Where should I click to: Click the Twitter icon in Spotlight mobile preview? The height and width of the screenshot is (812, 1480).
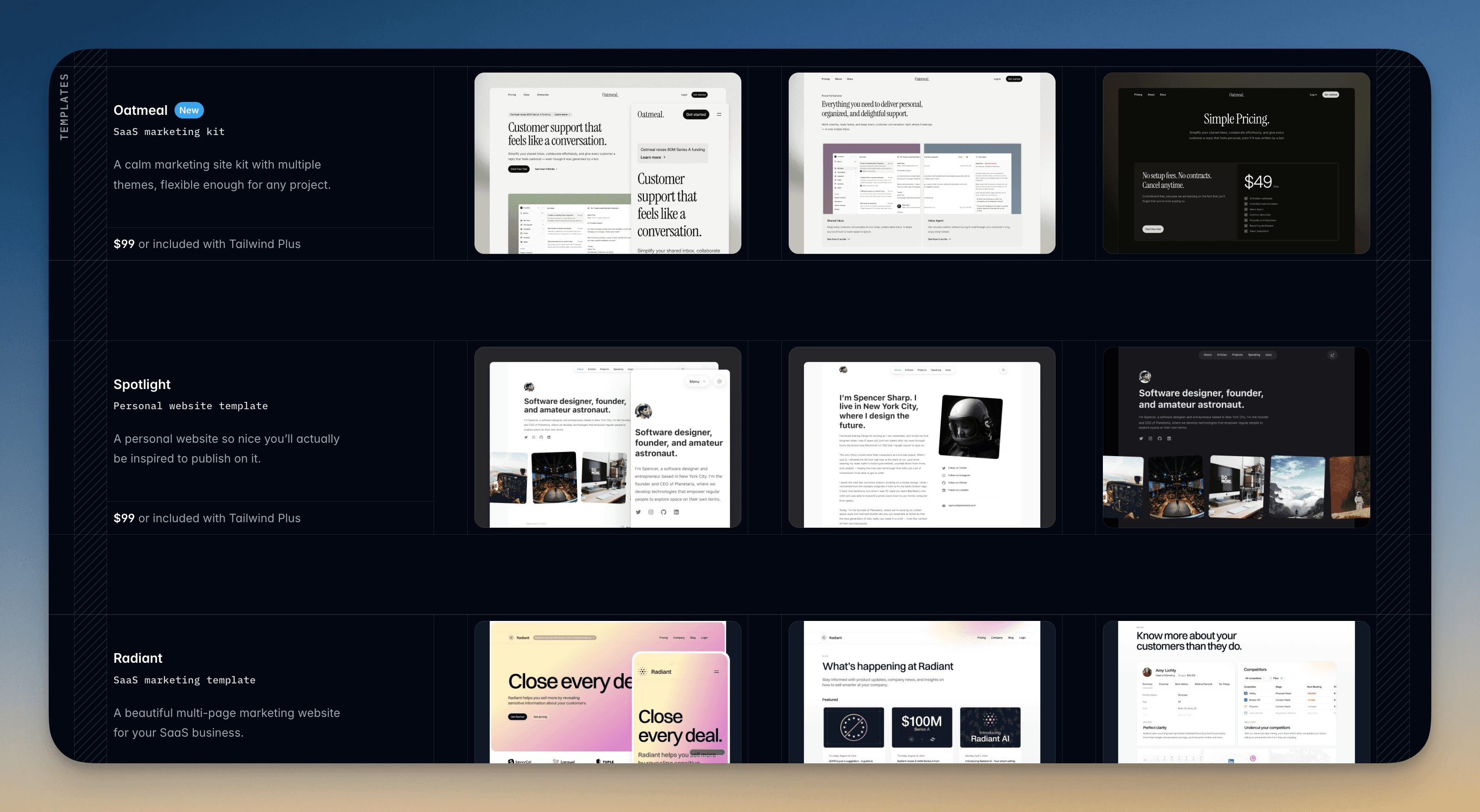(x=638, y=512)
